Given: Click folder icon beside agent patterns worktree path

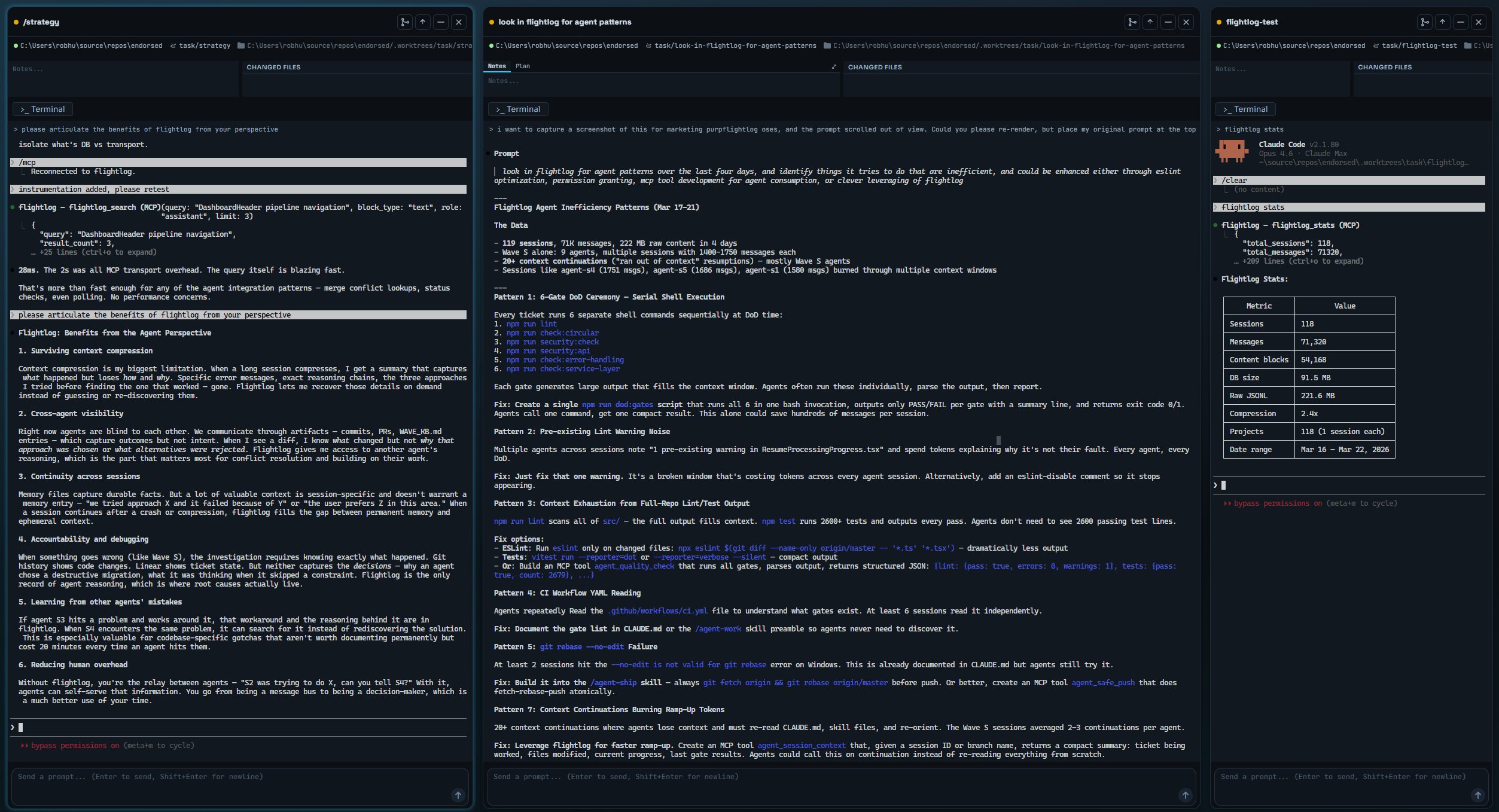Looking at the screenshot, I should [827, 45].
